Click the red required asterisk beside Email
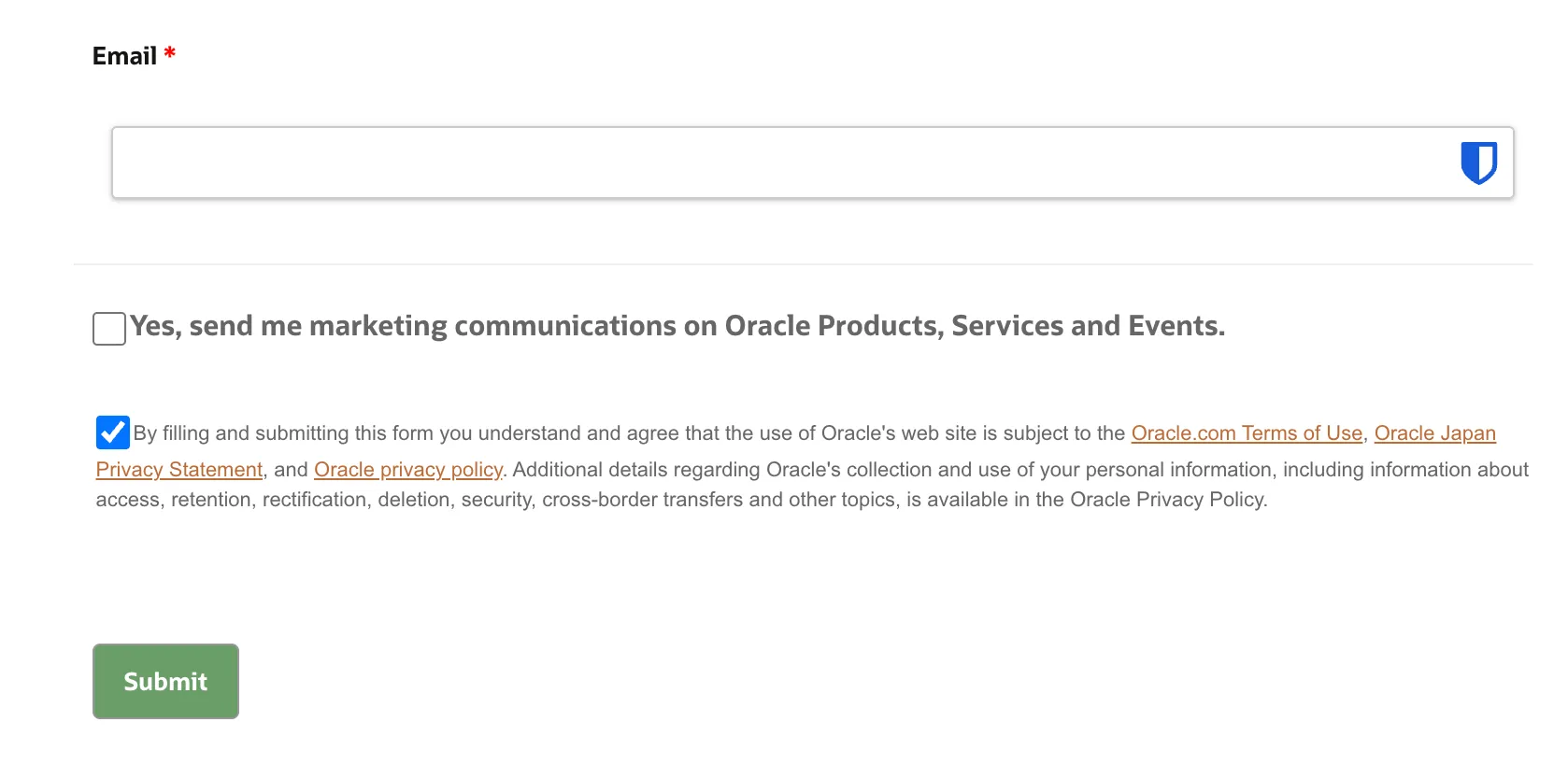1568x779 pixels. pyautogui.click(x=169, y=53)
